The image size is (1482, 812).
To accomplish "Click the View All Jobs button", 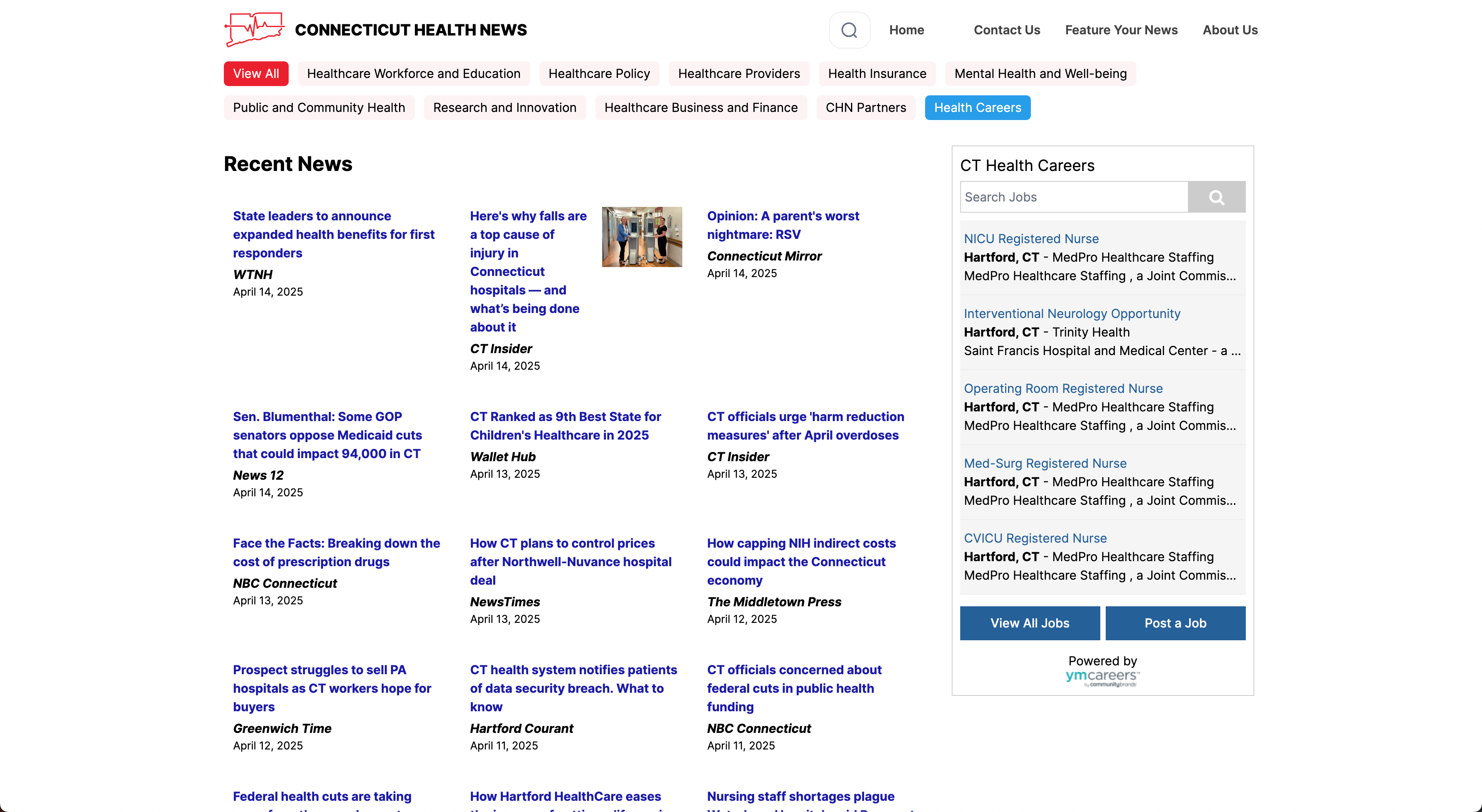I will point(1030,623).
